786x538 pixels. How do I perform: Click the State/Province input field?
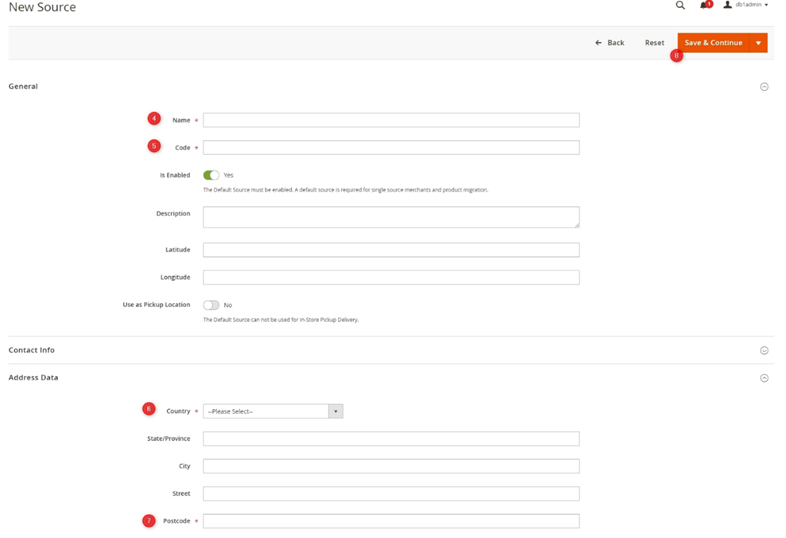point(391,439)
